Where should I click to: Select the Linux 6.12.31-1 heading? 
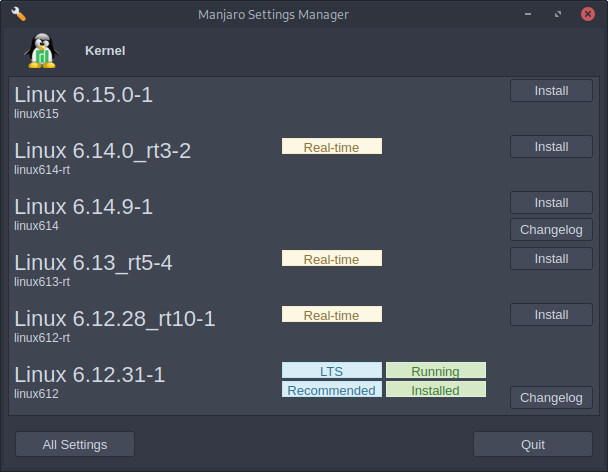(x=90, y=375)
